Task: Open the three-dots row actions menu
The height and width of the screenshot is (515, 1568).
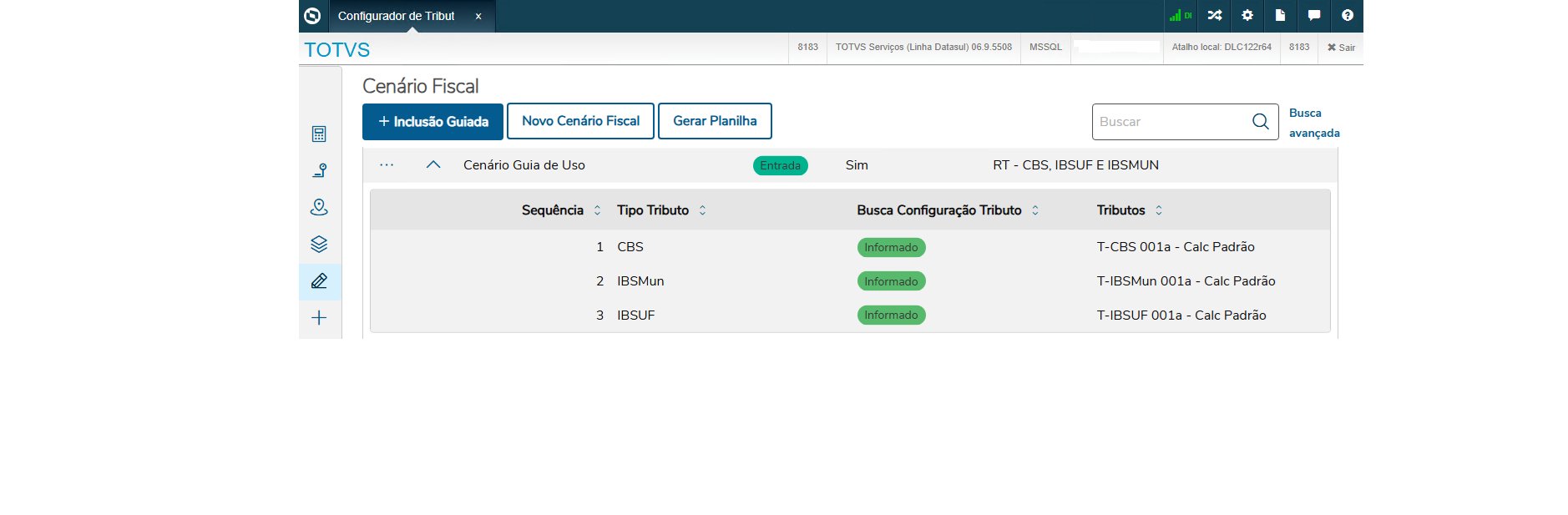Action: pyautogui.click(x=387, y=165)
